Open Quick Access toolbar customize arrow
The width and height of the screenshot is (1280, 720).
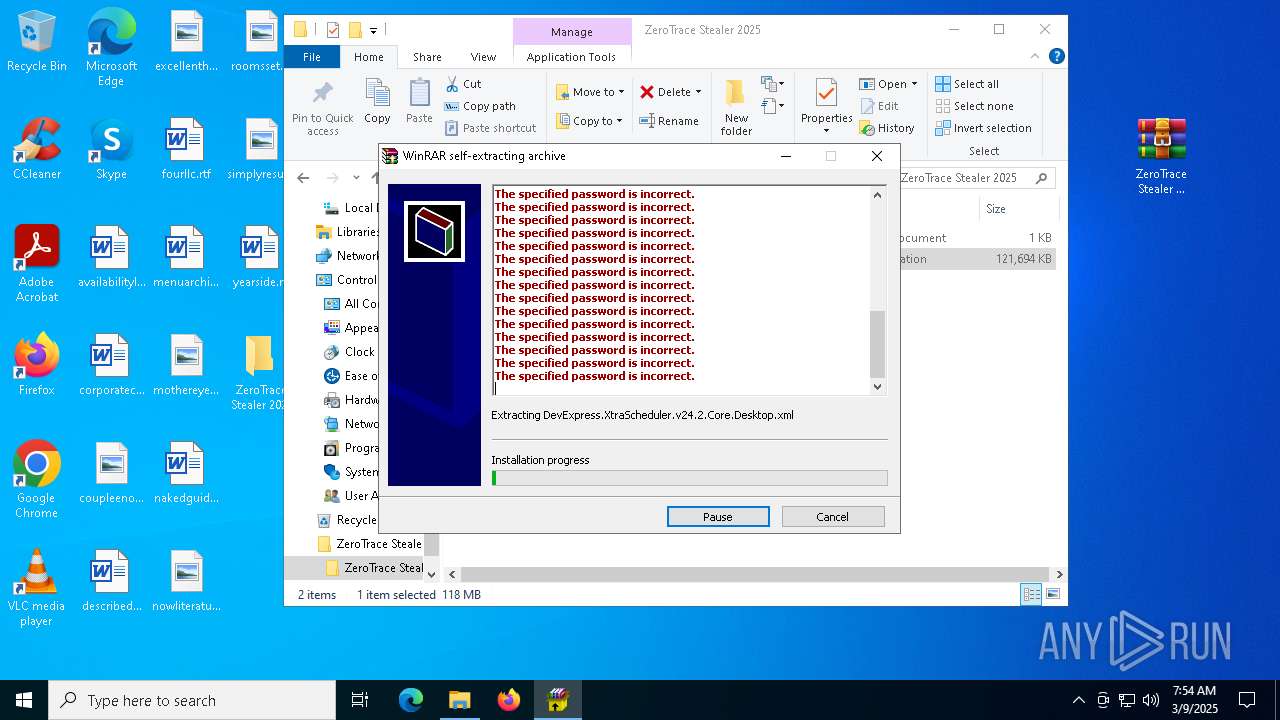pos(373,30)
